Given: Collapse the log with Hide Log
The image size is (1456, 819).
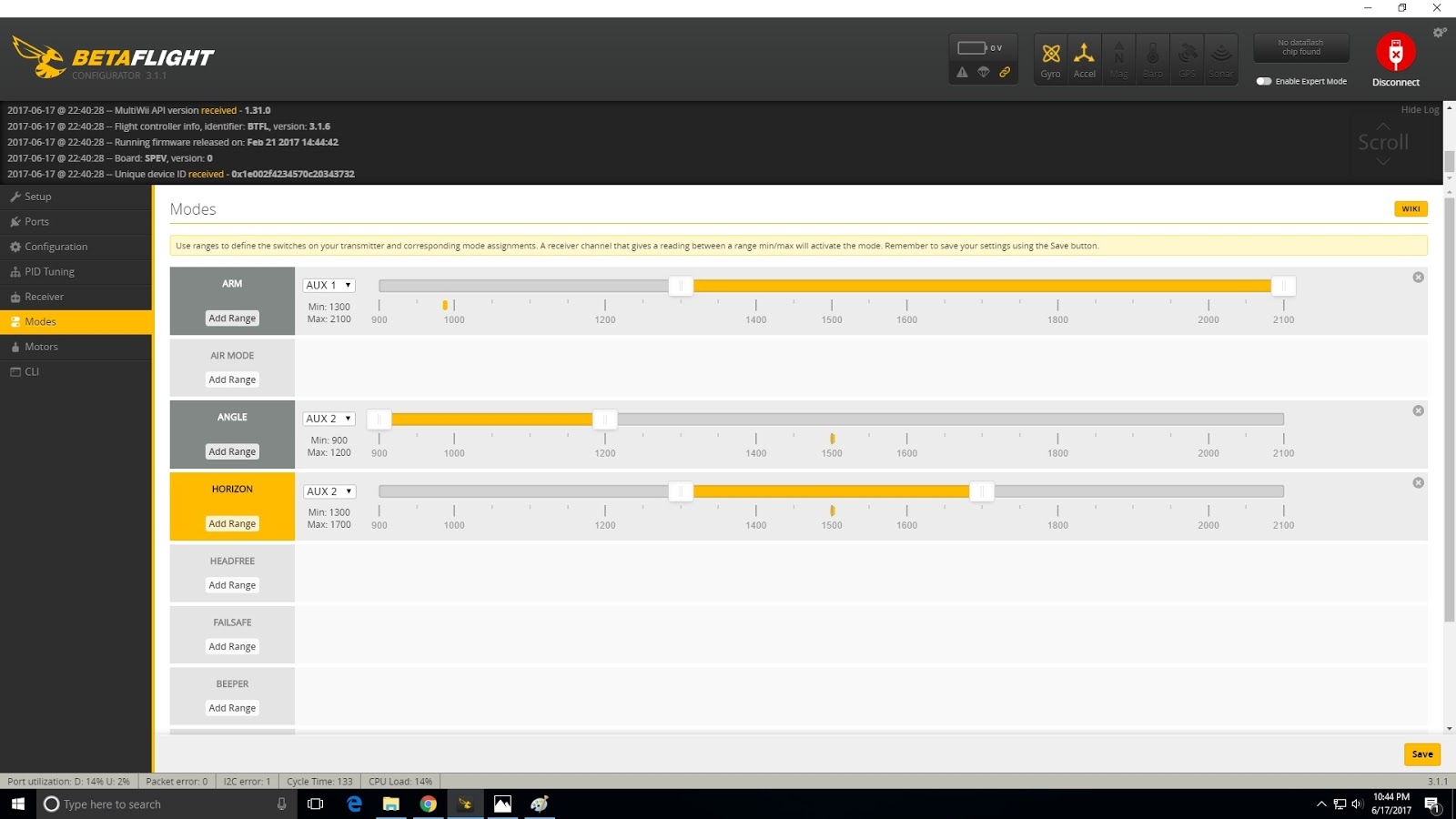Looking at the screenshot, I should [x=1419, y=108].
